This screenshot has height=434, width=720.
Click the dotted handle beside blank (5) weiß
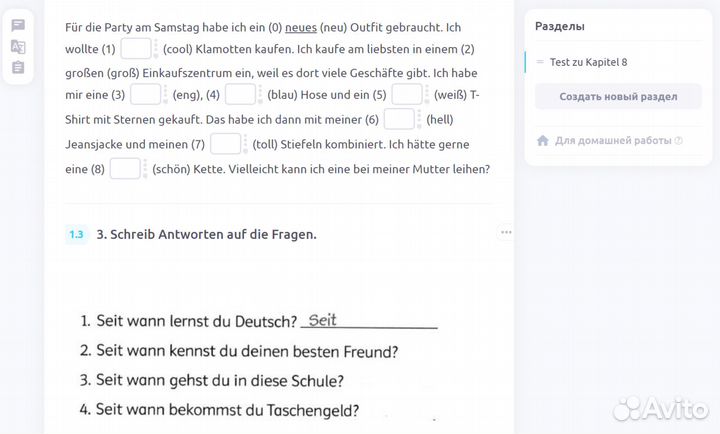(426, 95)
